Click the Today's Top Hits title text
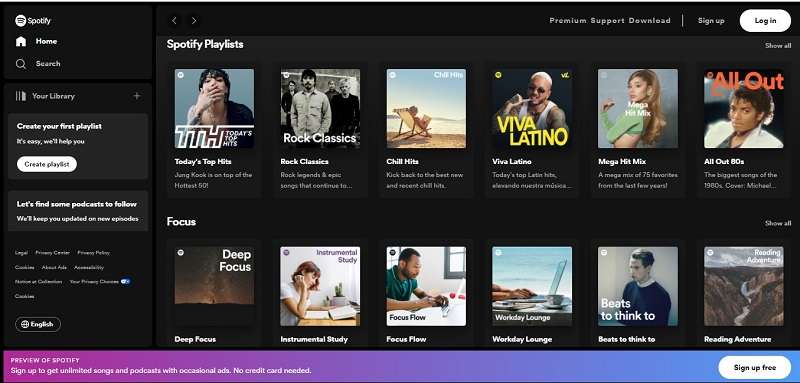The width and height of the screenshot is (800, 383). [x=203, y=162]
